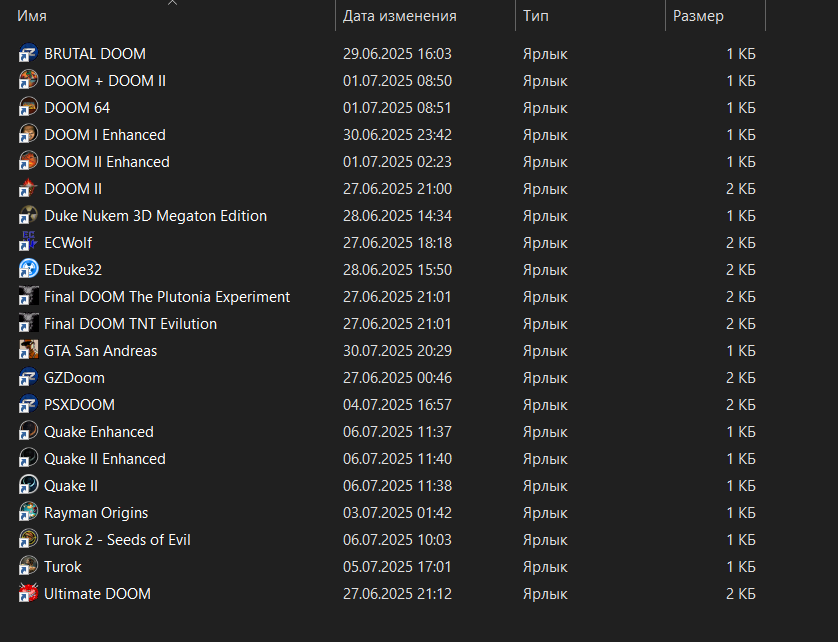
Task: Click the file name Final DOOM The Plutonia Experiment
Action: pyautogui.click(x=167, y=297)
